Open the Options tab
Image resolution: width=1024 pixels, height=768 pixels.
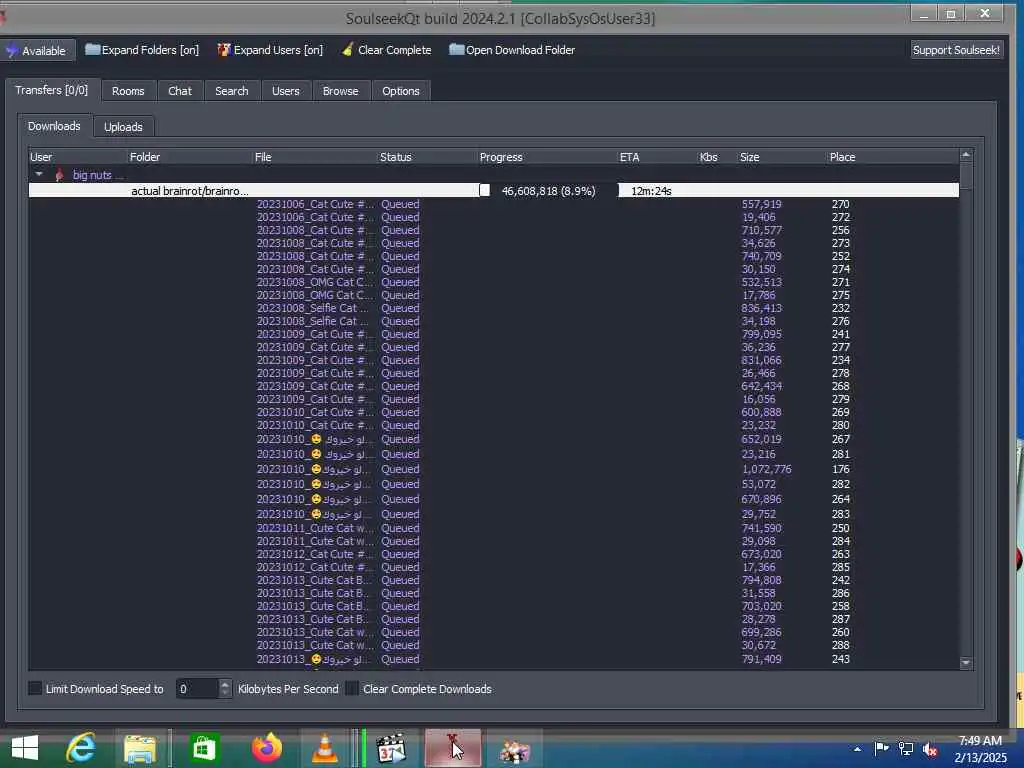[401, 91]
